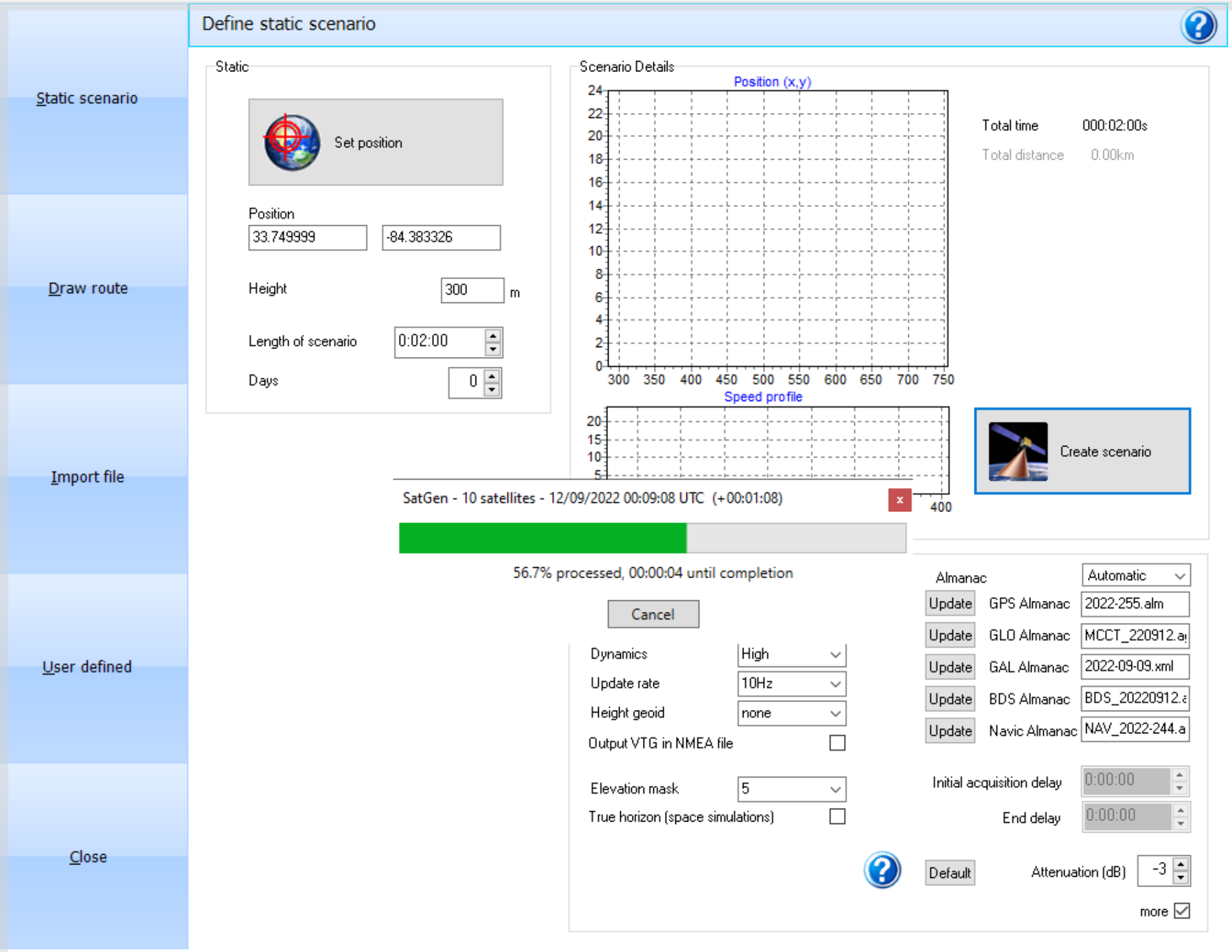
Task: Increase Days with the up arrow
Action: [492, 376]
